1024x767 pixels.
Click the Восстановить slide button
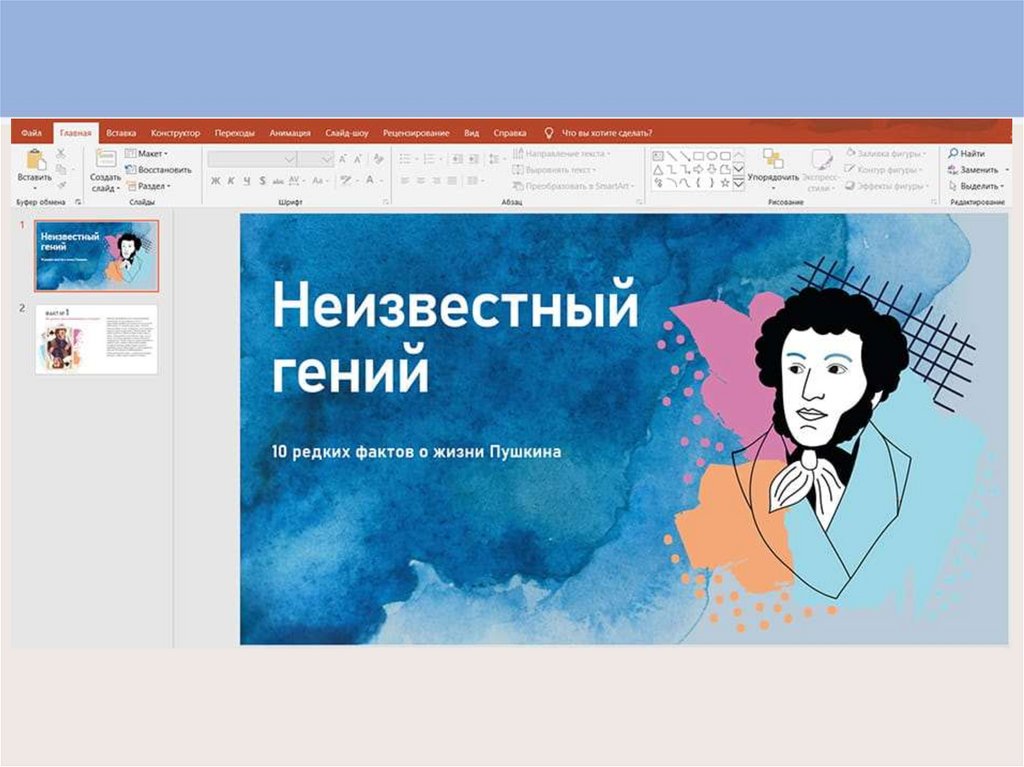click(x=158, y=170)
